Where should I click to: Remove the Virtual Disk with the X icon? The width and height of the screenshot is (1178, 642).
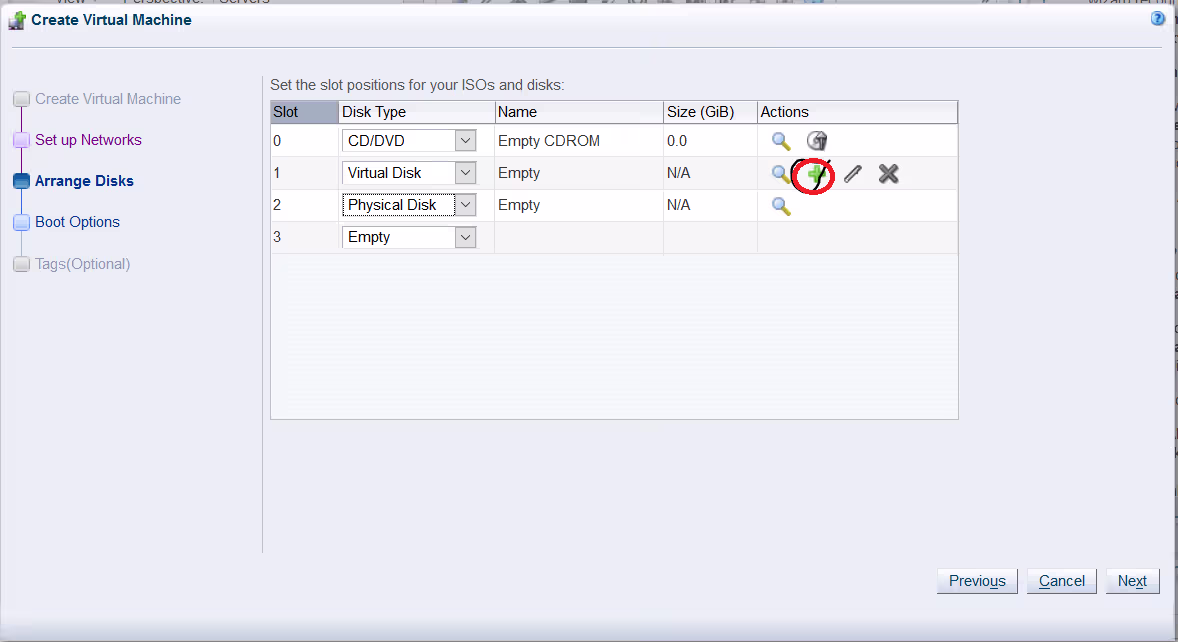(888, 174)
